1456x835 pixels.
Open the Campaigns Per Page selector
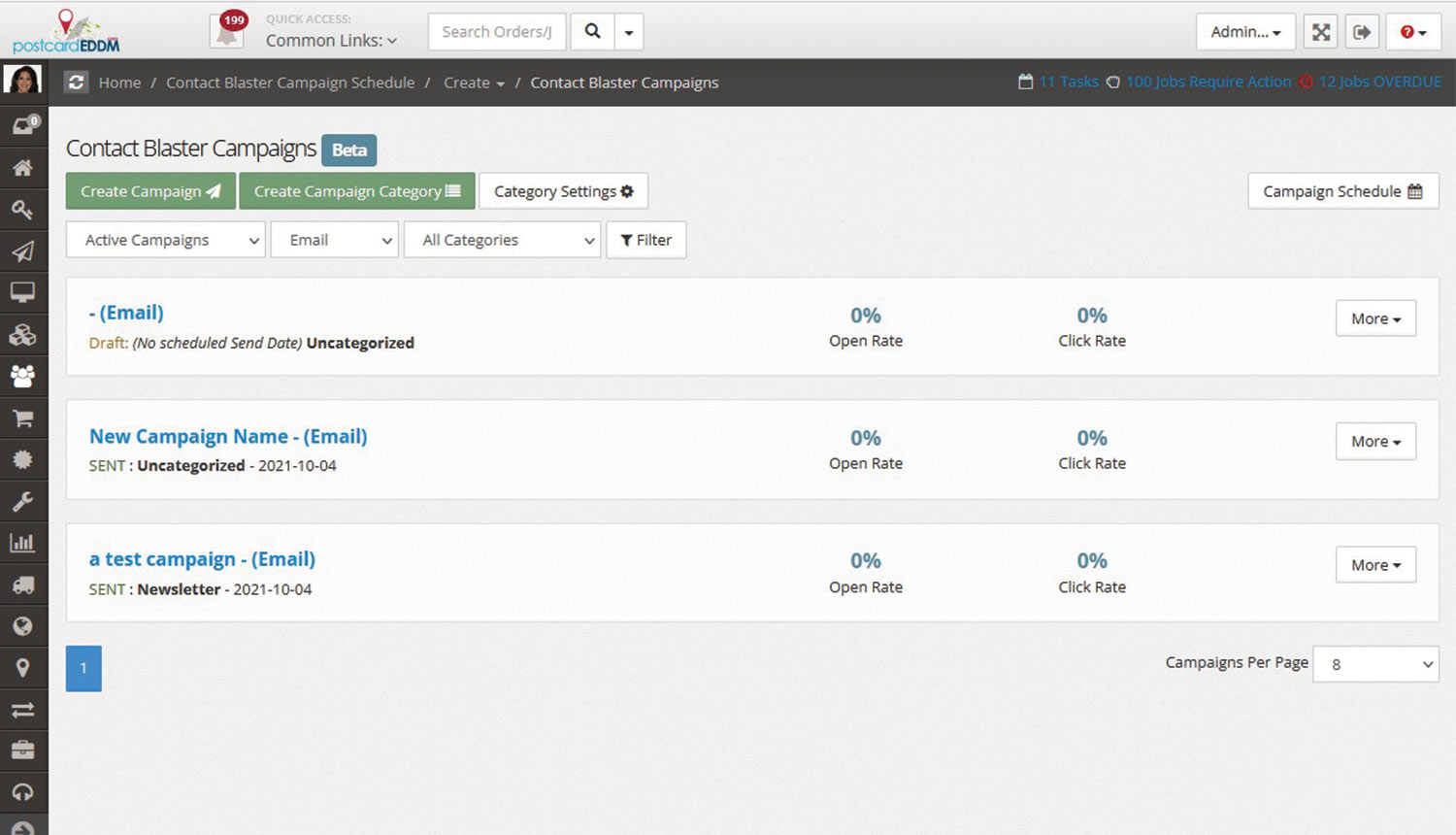coord(1375,664)
